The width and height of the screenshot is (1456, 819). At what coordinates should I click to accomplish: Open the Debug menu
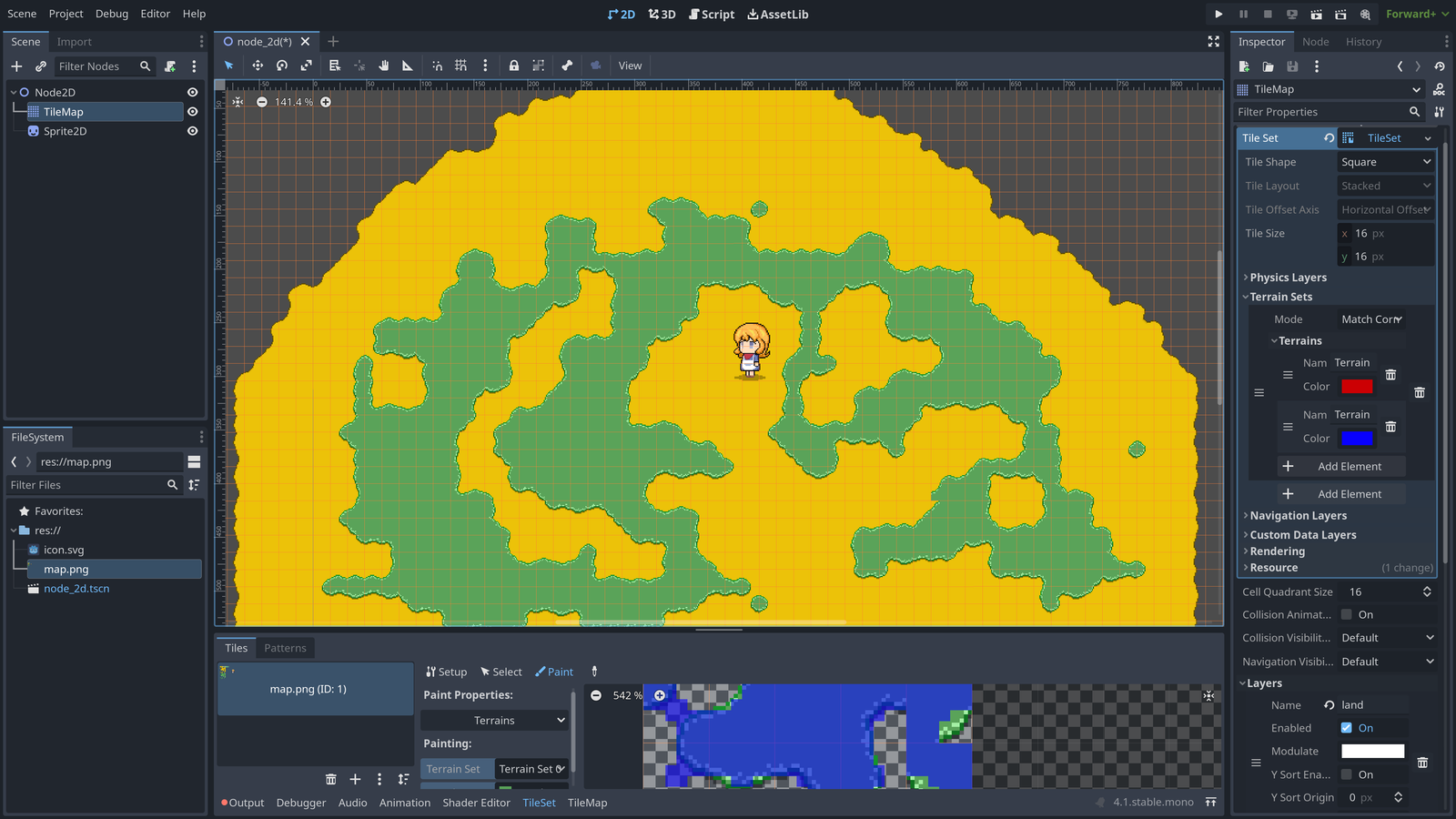click(112, 14)
